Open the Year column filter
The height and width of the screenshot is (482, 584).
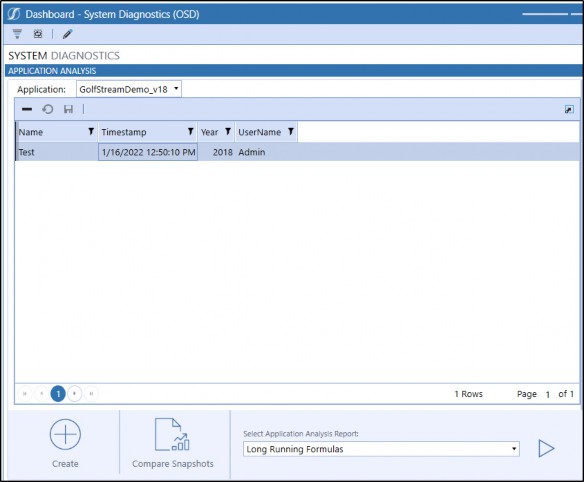click(228, 131)
